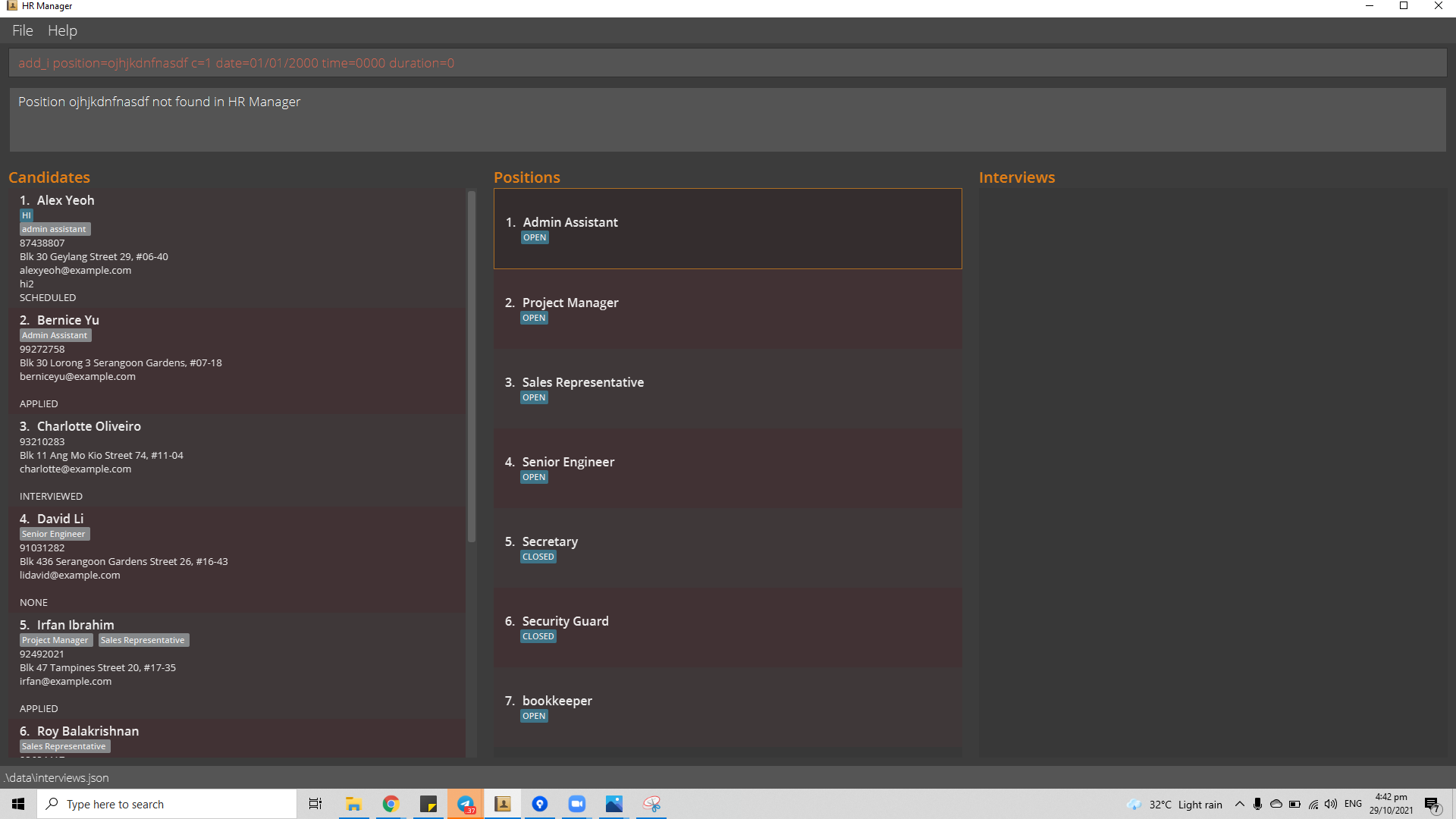Open the Photos app taskbar icon

[x=614, y=804]
